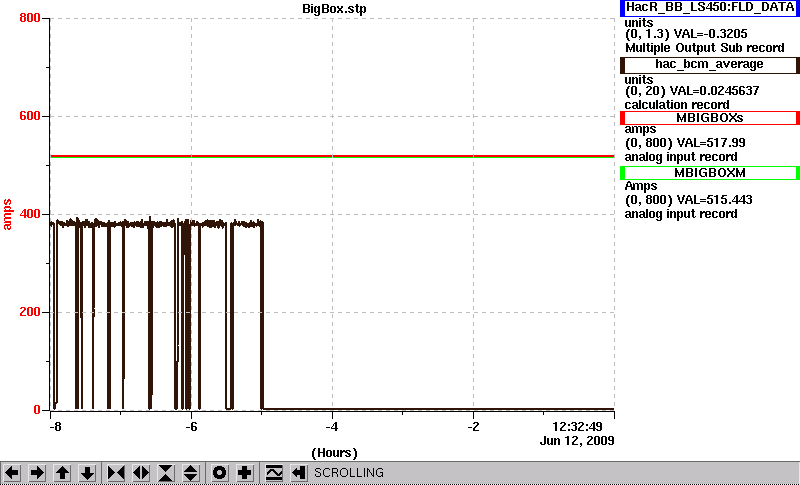Image resolution: width=800 pixels, height=485 pixels.
Task: Zoom in horizontally with the bowtie icon
Action: click(116, 473)
